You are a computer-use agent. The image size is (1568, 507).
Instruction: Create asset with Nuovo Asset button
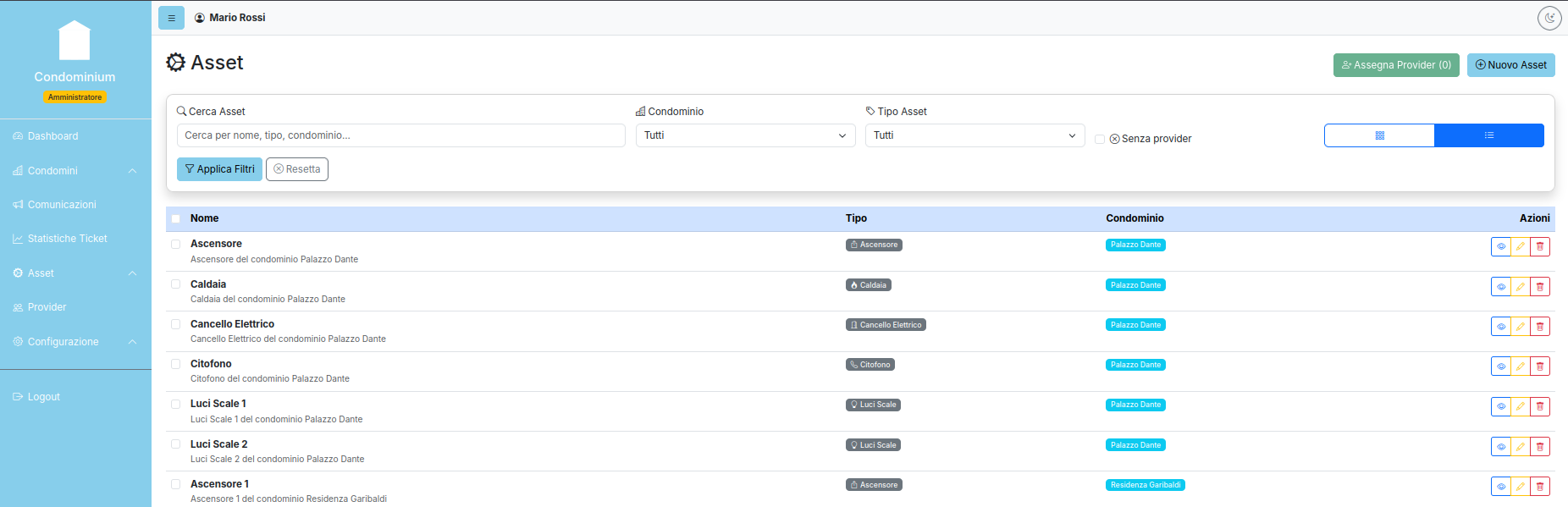(1511, 65)
